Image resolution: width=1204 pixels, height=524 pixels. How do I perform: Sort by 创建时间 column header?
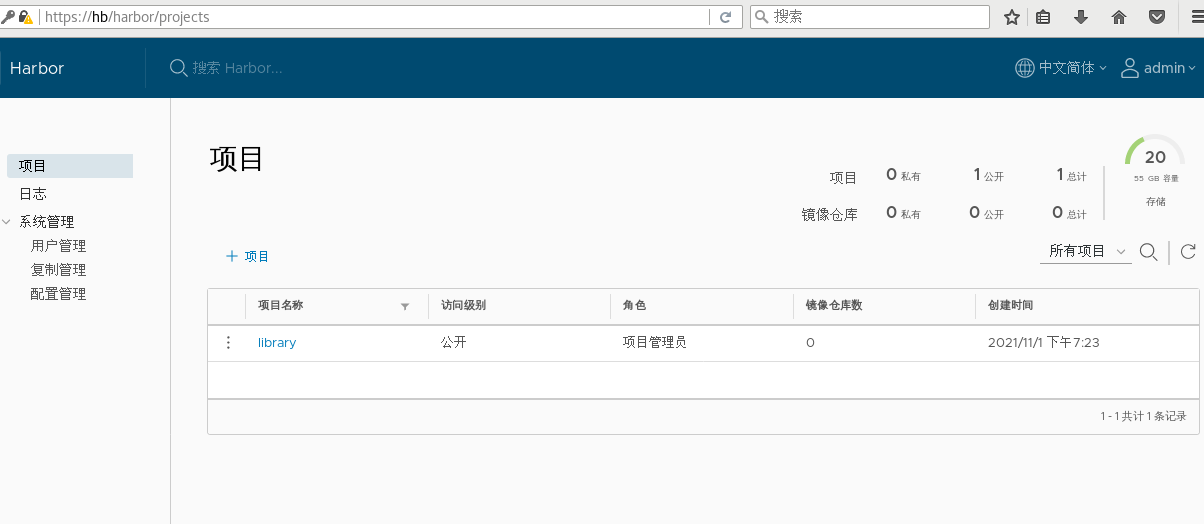[x=1010, y=306]
